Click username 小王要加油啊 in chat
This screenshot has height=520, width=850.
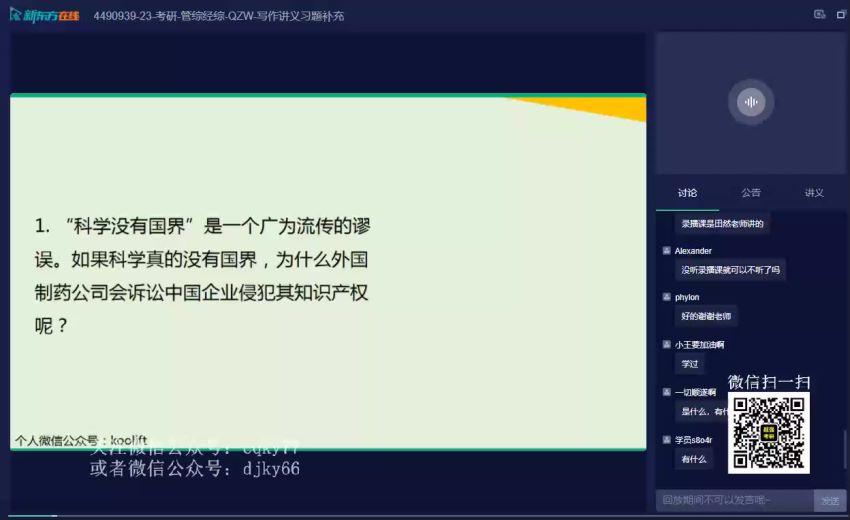699,344
